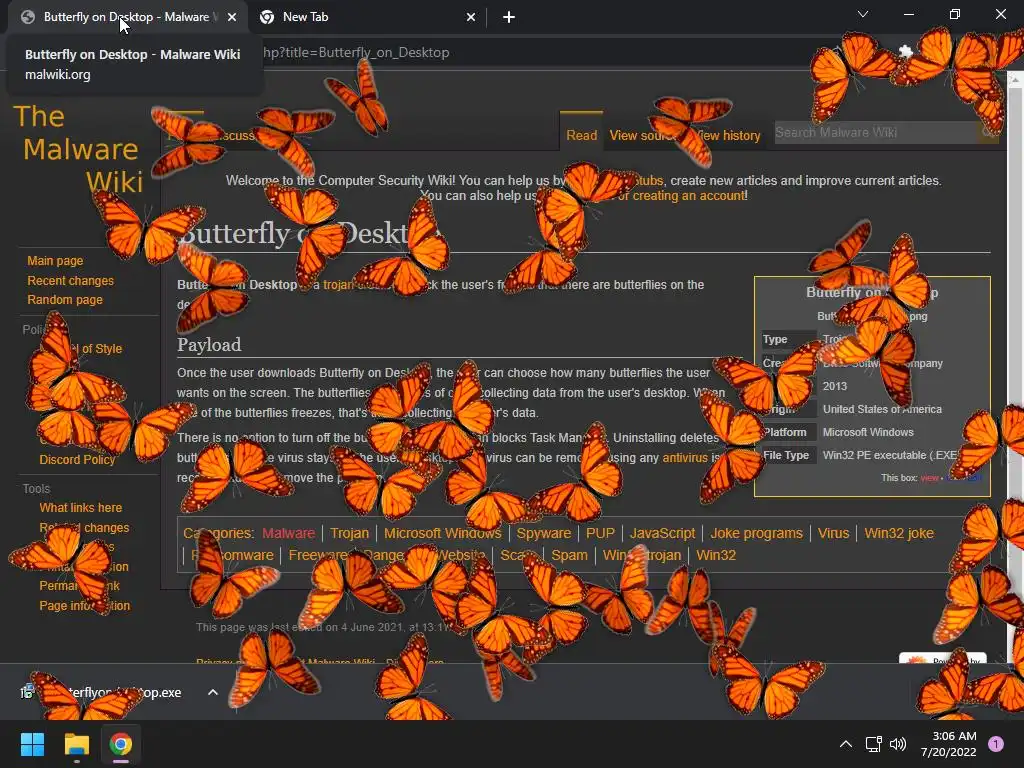Click the infobox view link

point(929,478)
